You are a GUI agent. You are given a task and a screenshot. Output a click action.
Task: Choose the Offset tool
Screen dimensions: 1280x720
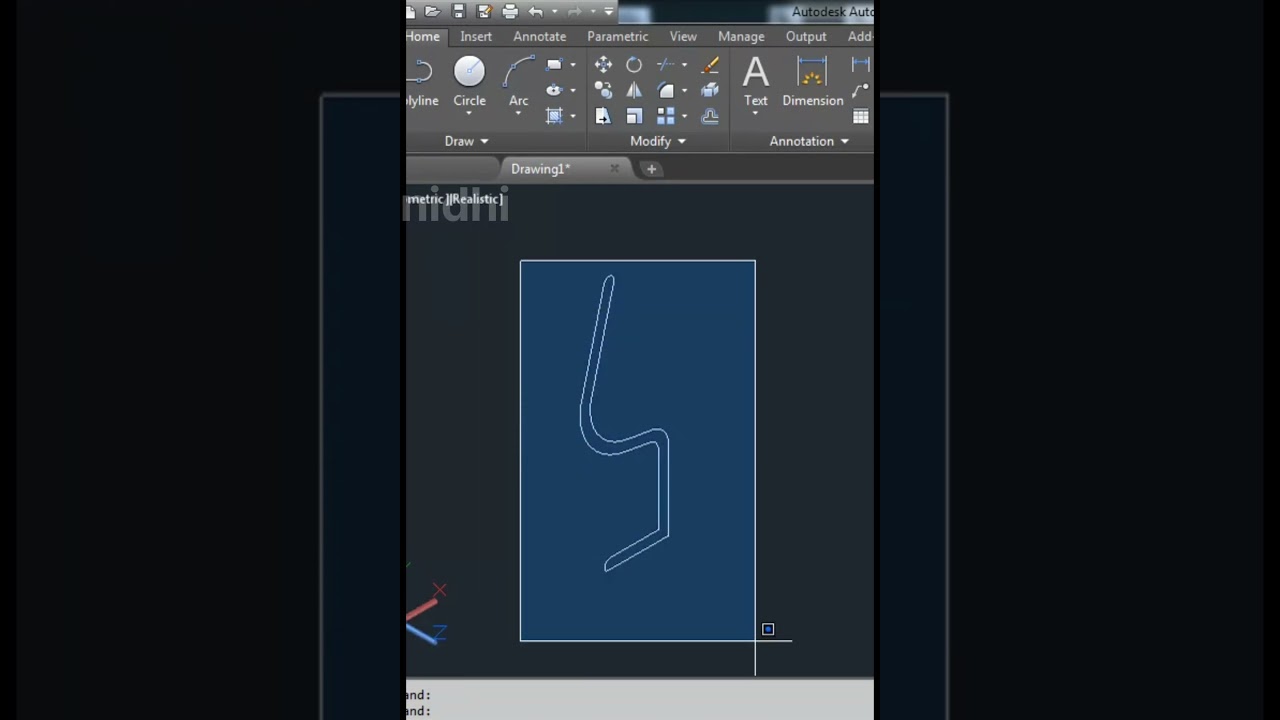(x=710, y=116)
